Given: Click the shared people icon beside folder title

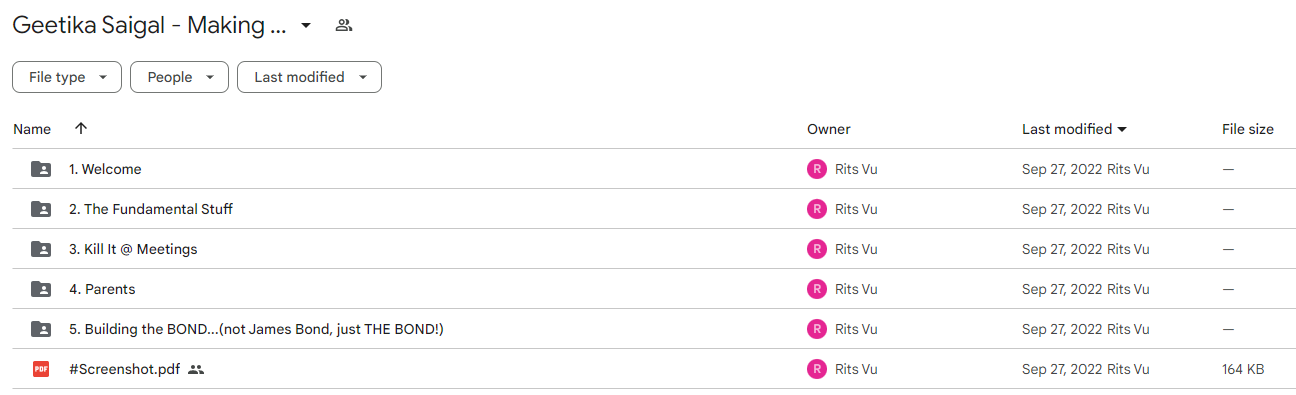Looking at the screenshot, I should coord(344,26).
